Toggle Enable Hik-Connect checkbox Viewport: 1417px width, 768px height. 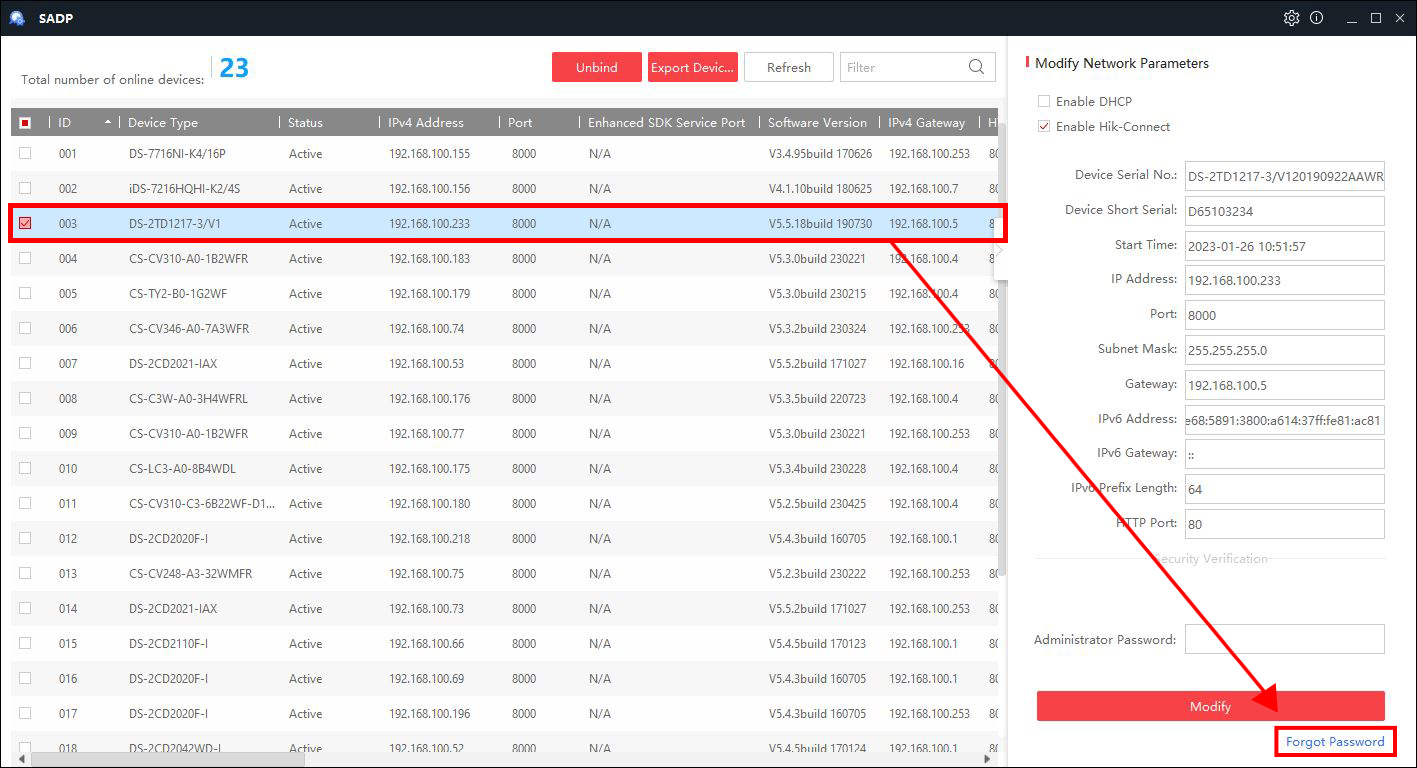tap(1044, 126)
